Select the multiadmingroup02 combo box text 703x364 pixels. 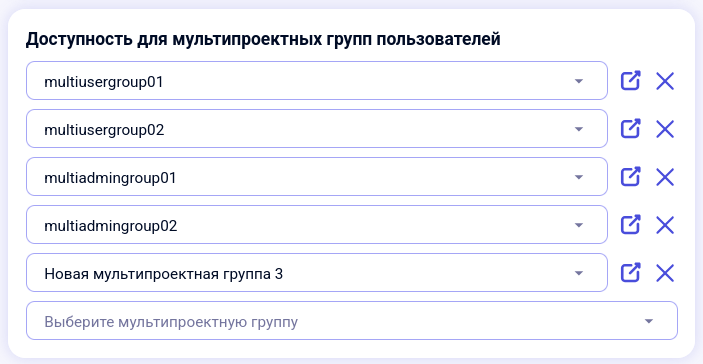pyautogui.click(x=111, y=226)
